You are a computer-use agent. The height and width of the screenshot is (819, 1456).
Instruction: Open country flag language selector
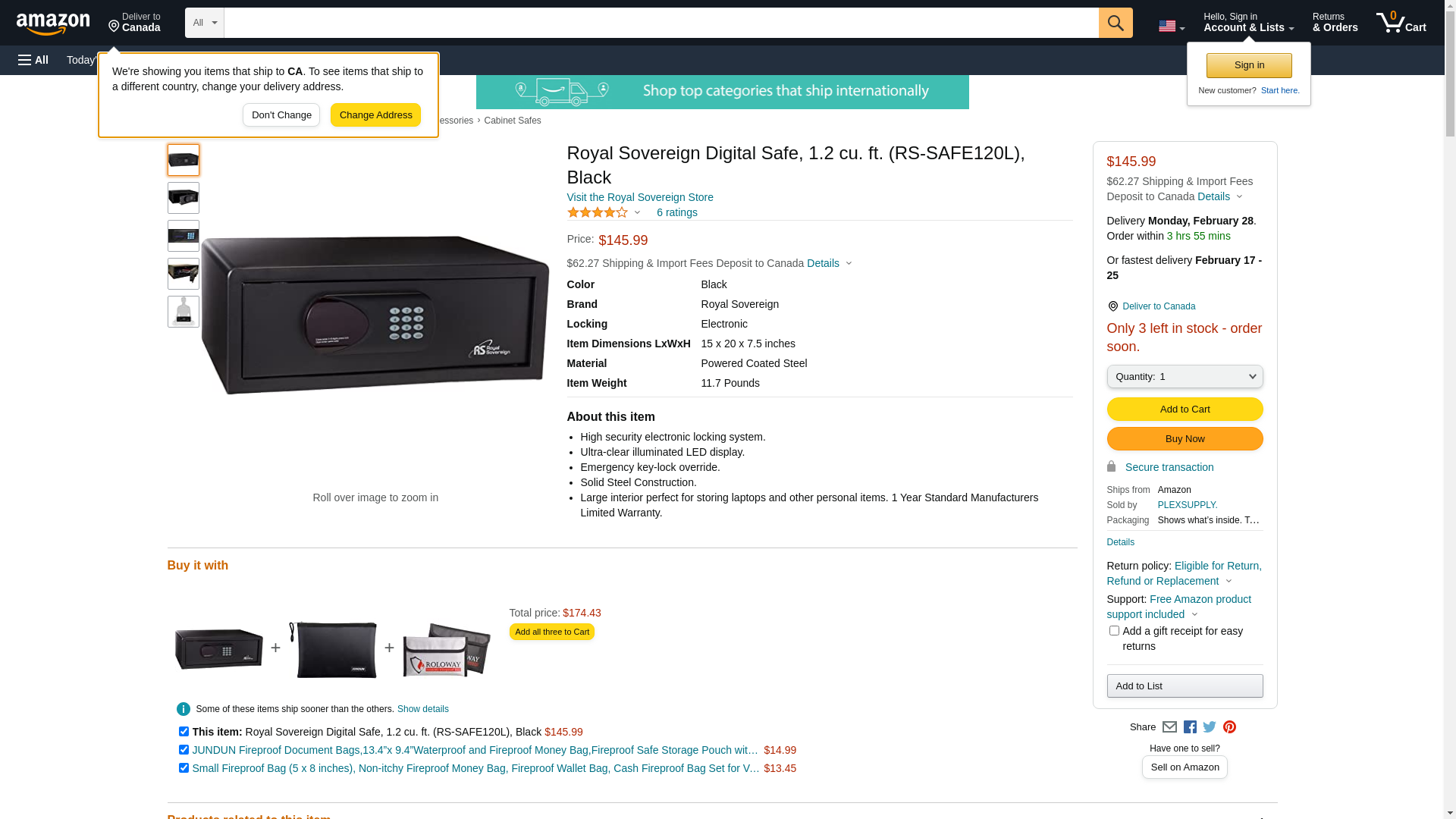click(x=1171, y=26)
